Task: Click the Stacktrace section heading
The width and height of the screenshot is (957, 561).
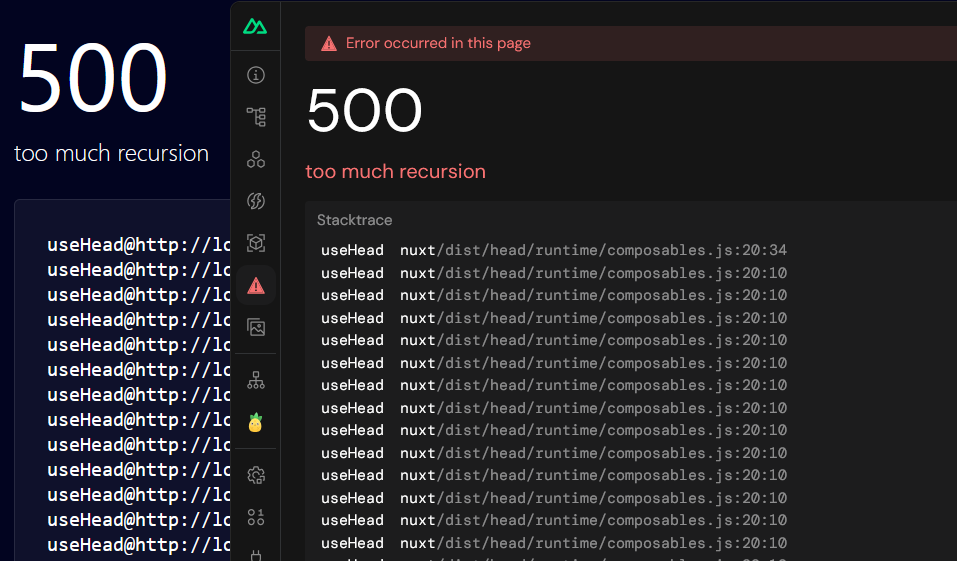Action: pos(354,220)
